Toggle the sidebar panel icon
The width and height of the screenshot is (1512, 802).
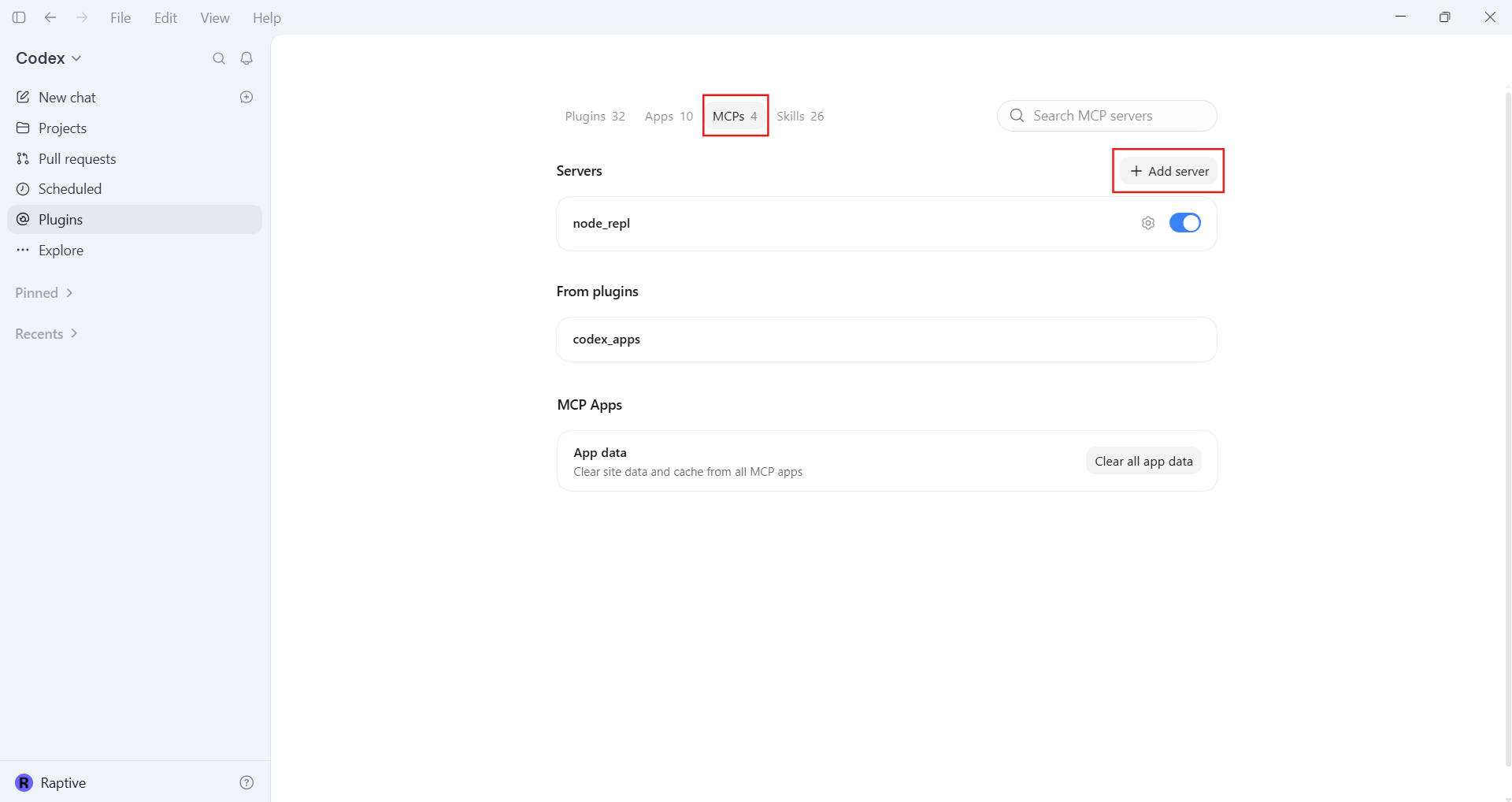pos(20,17)
